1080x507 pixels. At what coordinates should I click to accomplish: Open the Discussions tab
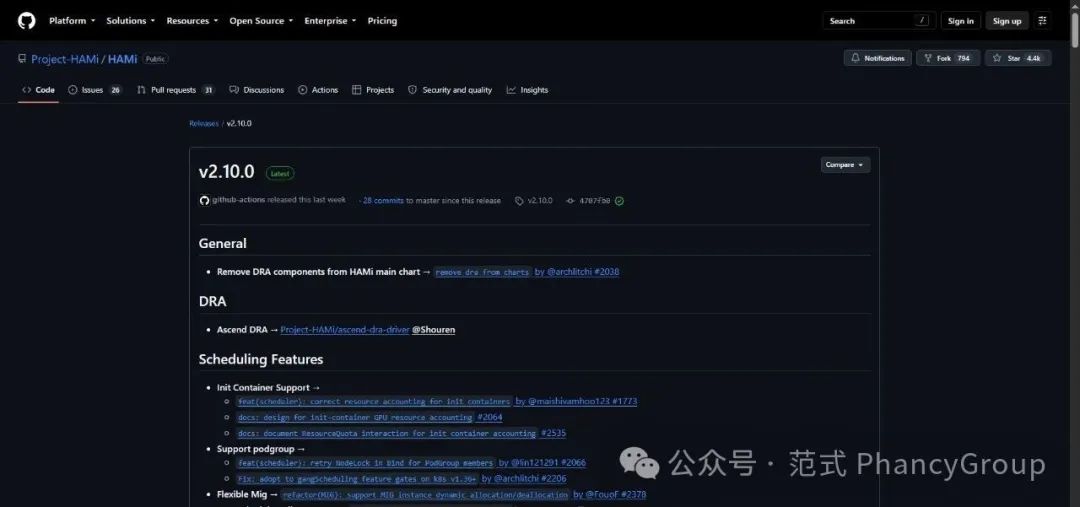(x=256, y=90)
